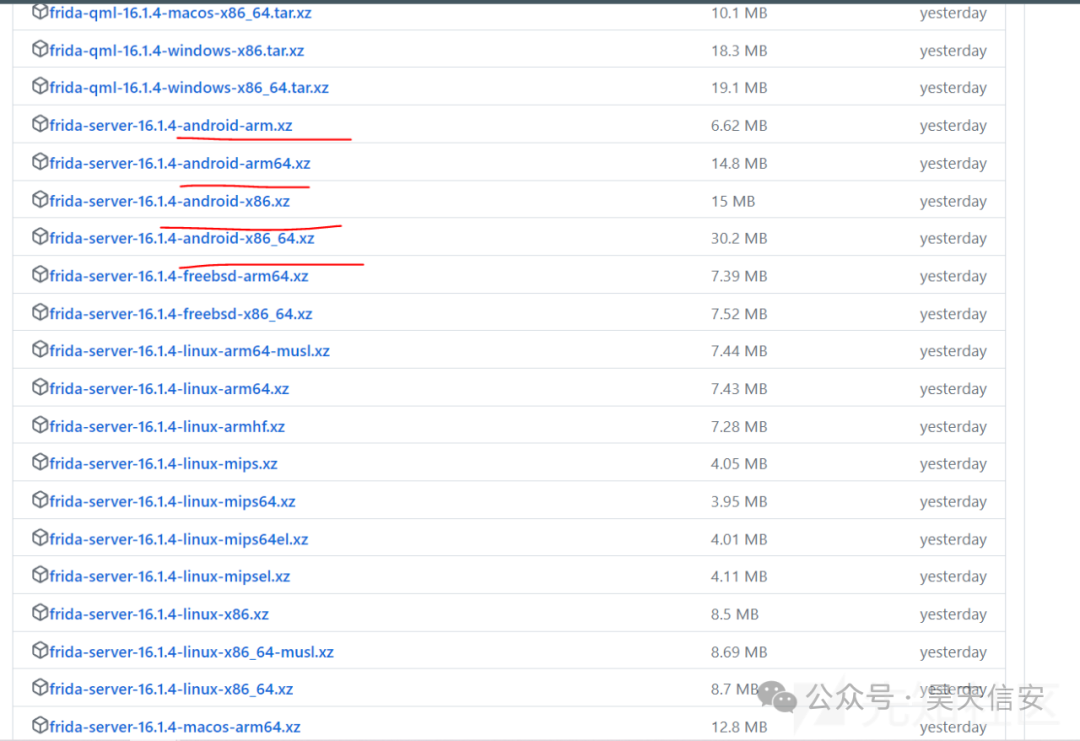Click package icon beside frida-server linux-mips.xz
This screenshot has height=741, width=1080.
[x=40, y=463]
